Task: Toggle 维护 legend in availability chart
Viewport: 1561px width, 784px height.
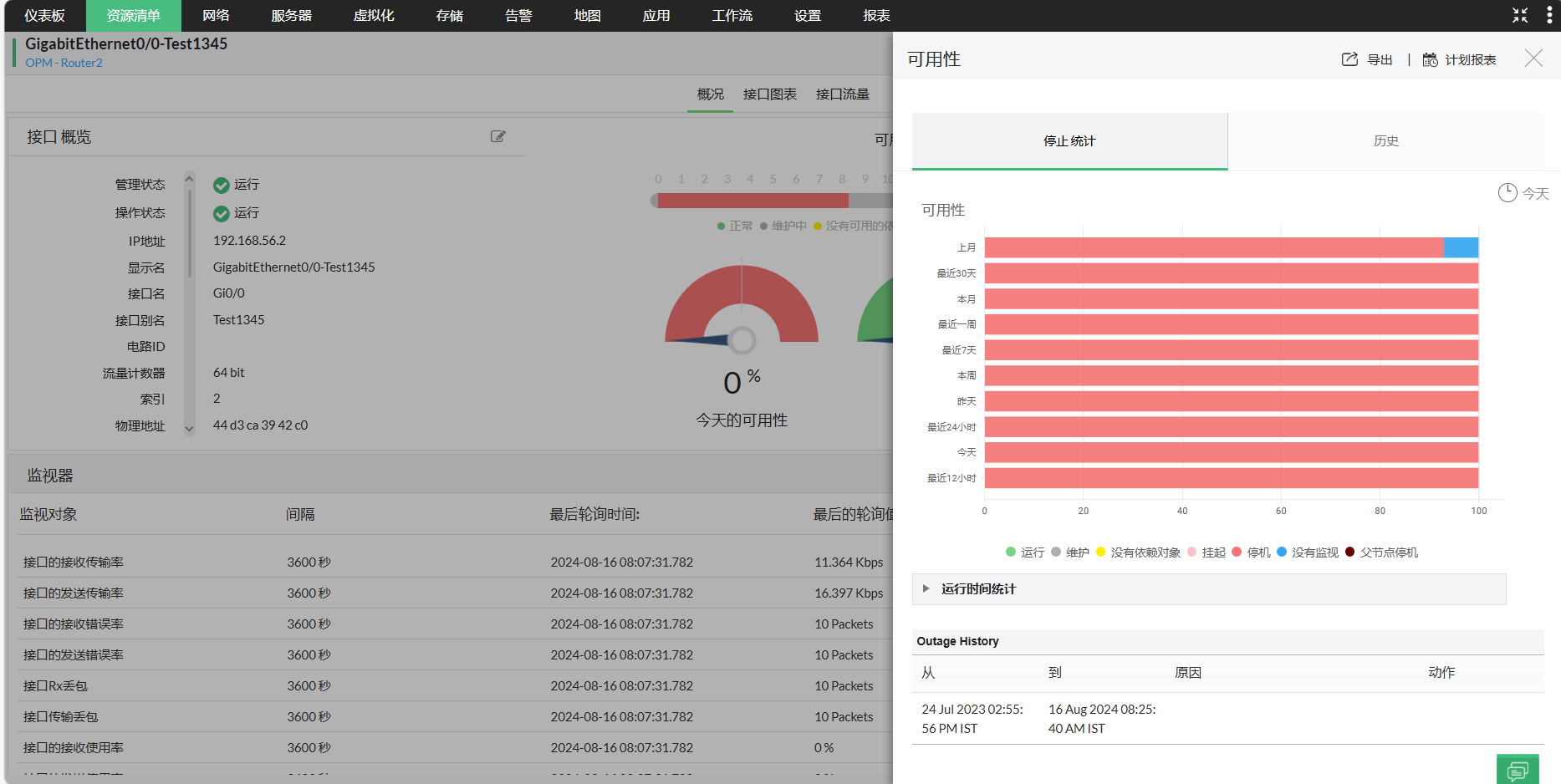Action: 1070,552
